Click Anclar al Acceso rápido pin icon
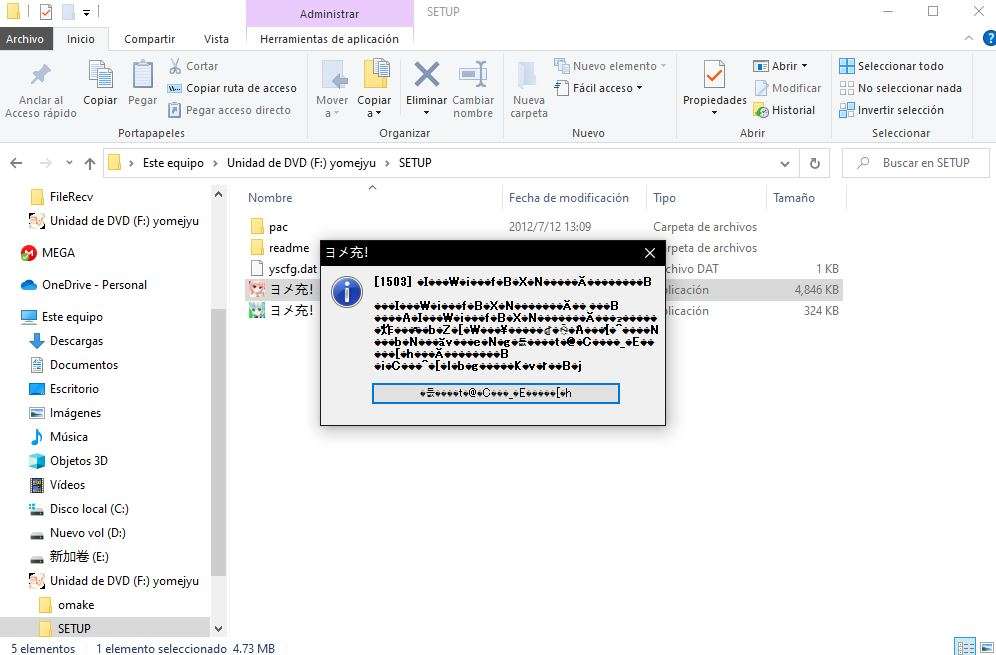 40,75
